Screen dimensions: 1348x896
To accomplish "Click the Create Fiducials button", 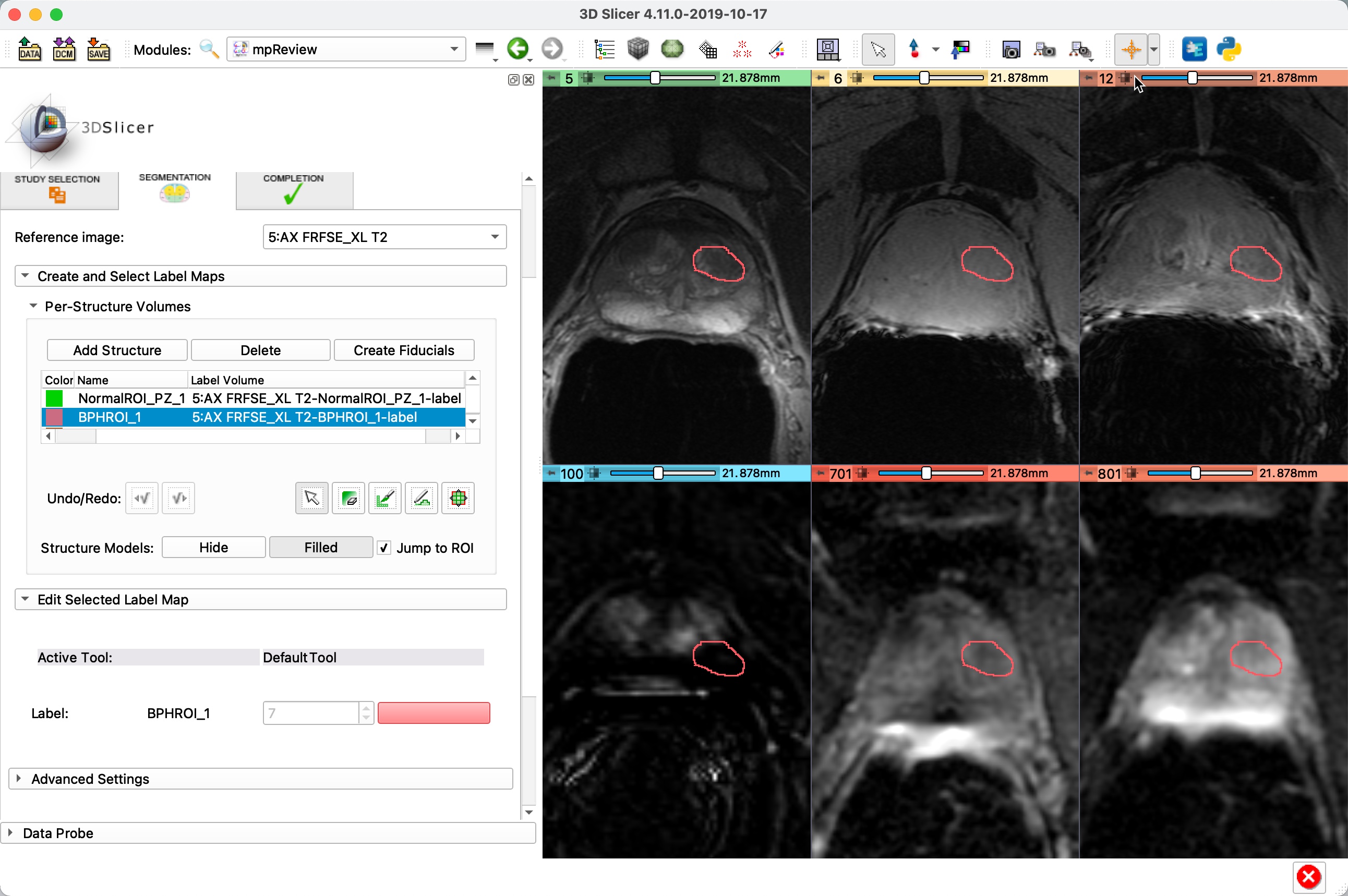I will (x=403, y=350).
